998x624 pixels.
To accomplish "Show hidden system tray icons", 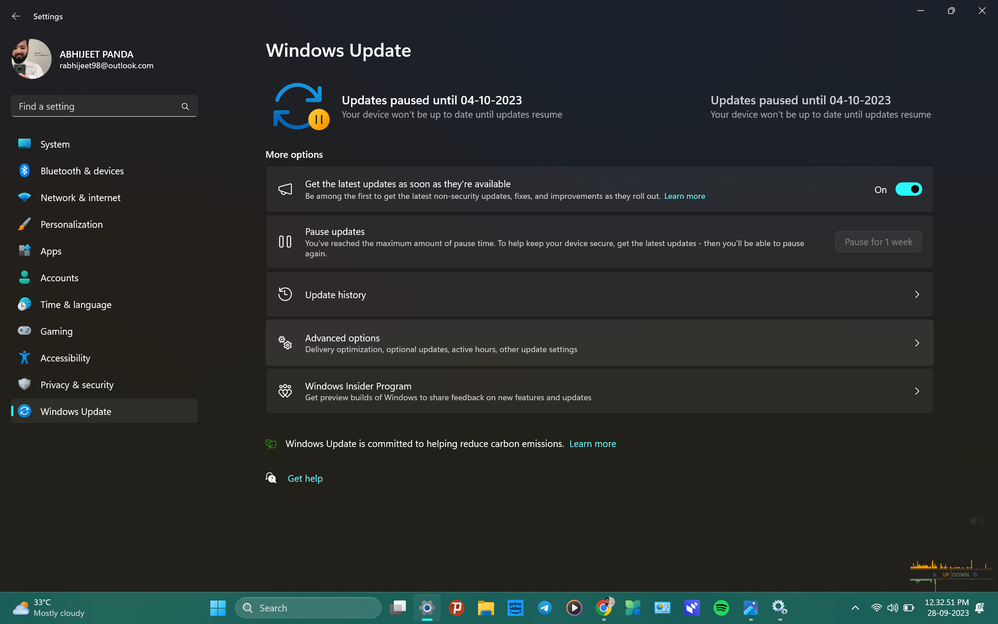I will click(x=855, y=608).
